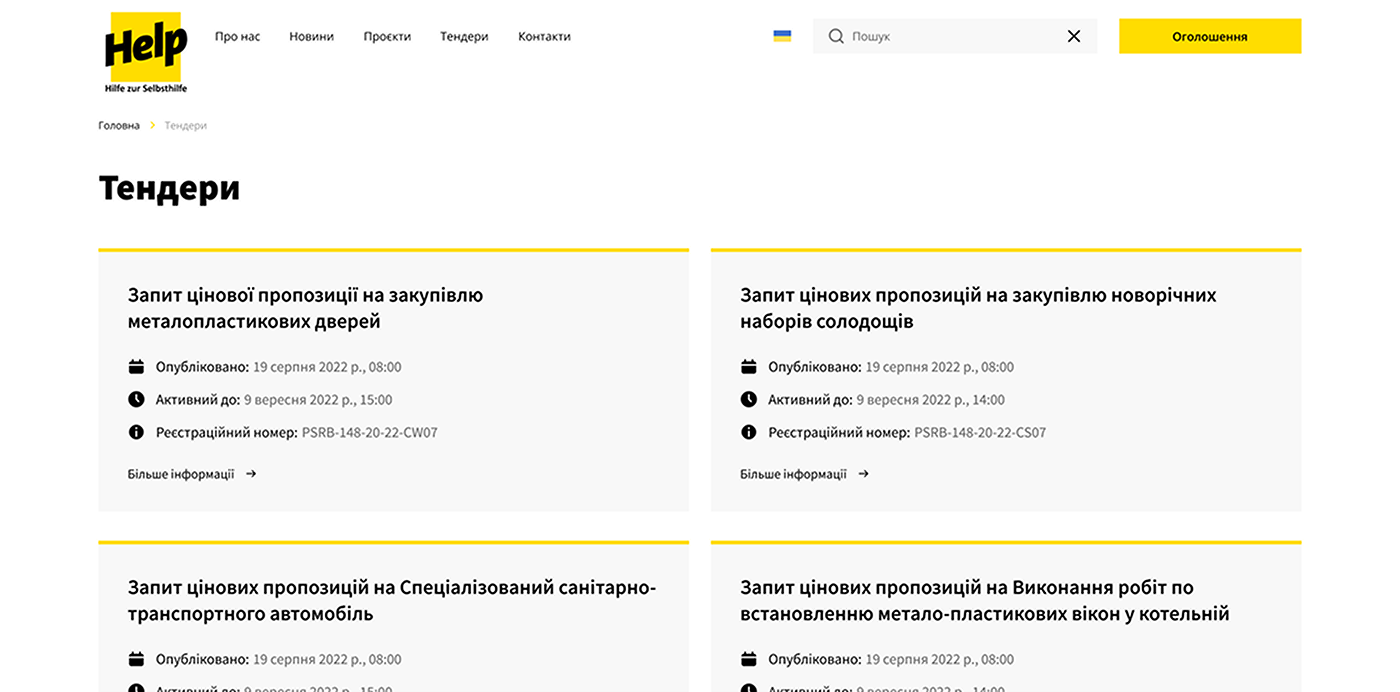
Task: Select Тендери in the navigation bar
Action: click(x=464, y=36)
